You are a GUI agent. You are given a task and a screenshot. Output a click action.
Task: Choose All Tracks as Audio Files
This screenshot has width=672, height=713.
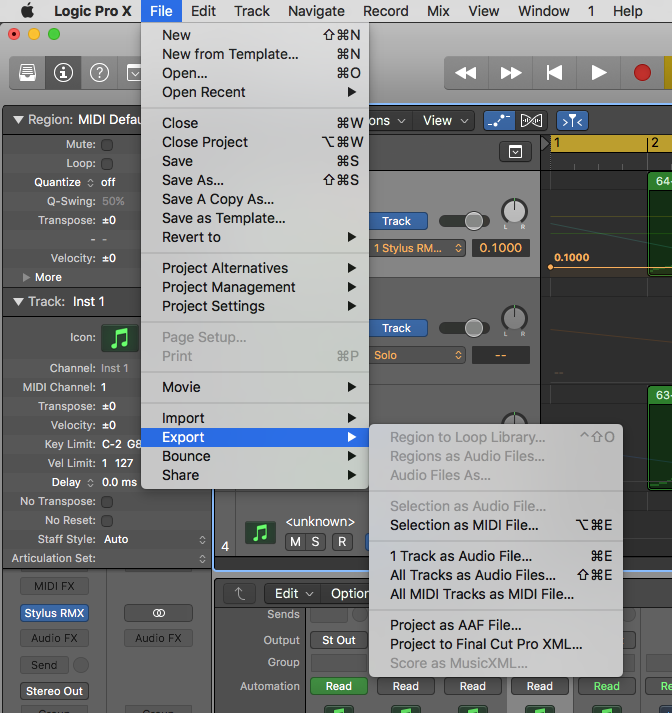(x=472, y=575)
